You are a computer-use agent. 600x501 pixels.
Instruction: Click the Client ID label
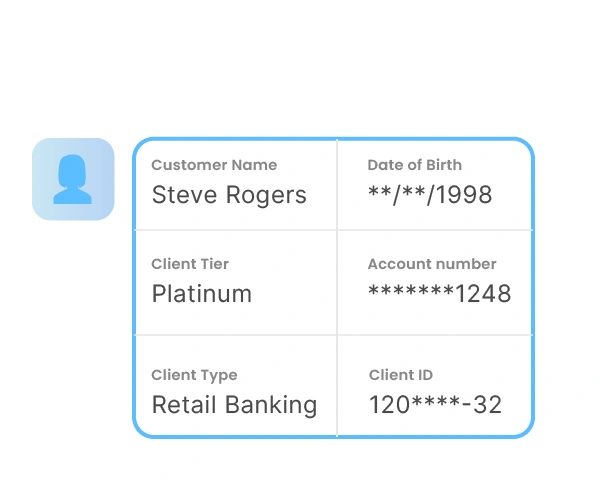tap(401, 375)
